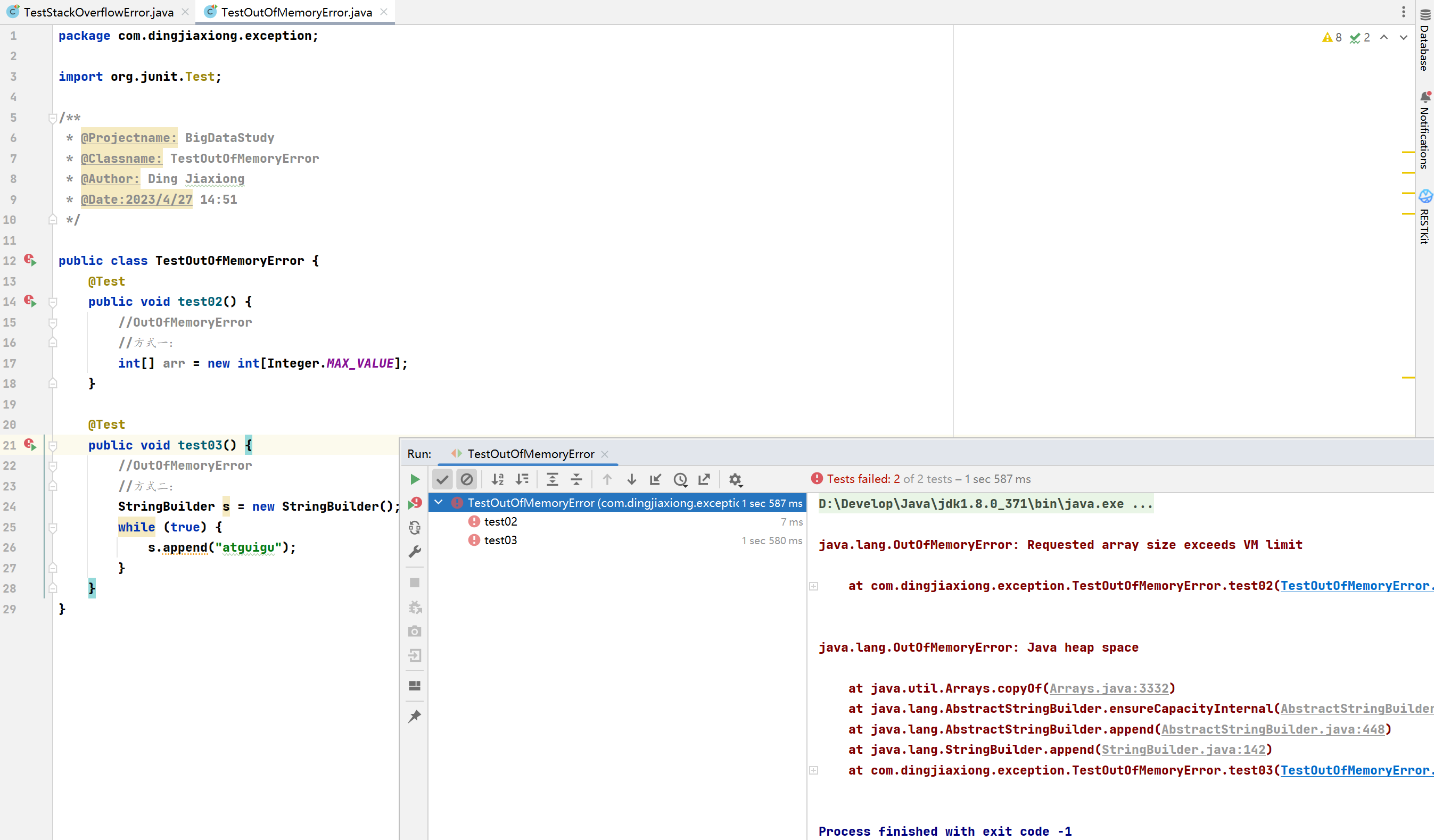Screen dimensions: 1434x840
Task: Jump to next highlighted problem arrow
Action: click(x=1404, y=38)
